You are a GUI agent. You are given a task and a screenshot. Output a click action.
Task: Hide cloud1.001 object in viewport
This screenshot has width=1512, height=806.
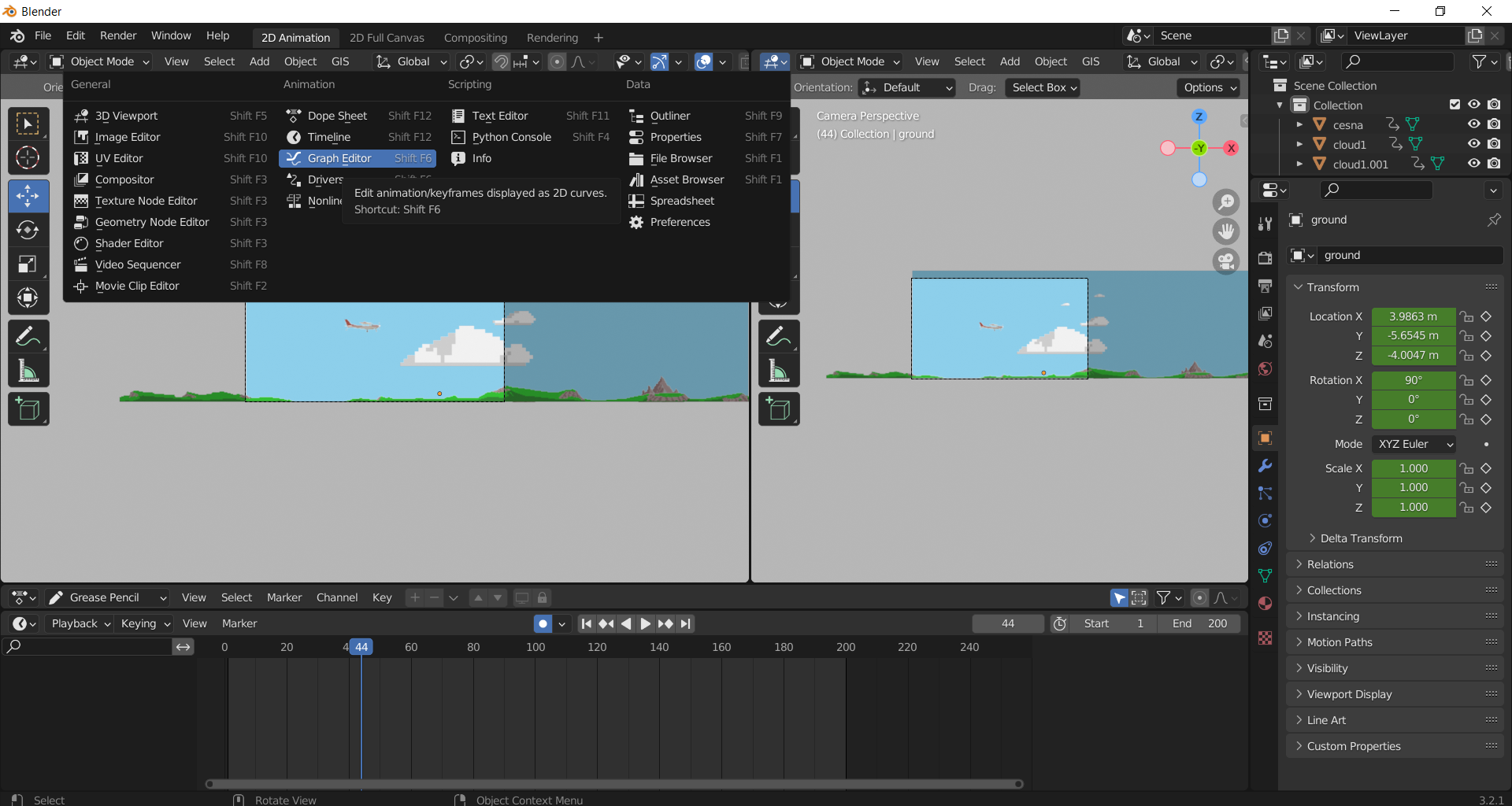[x=1474, y=164]
